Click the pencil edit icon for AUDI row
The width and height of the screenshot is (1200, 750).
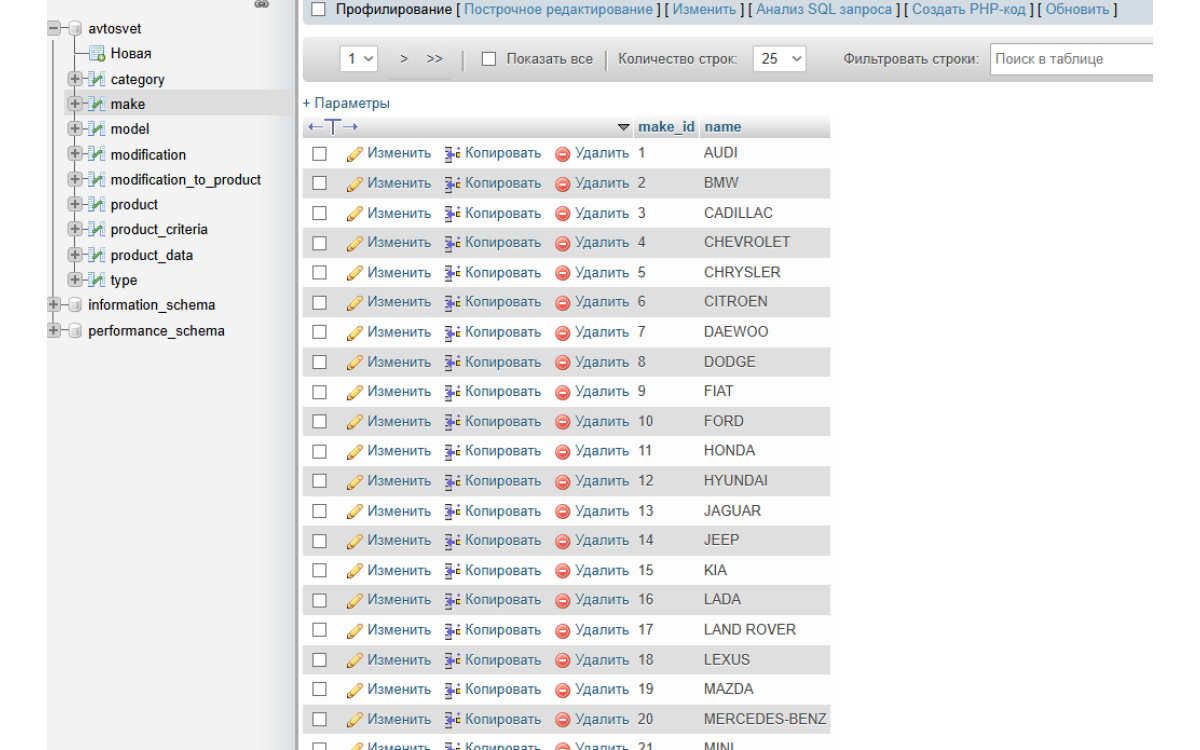(x=354, y=154)
